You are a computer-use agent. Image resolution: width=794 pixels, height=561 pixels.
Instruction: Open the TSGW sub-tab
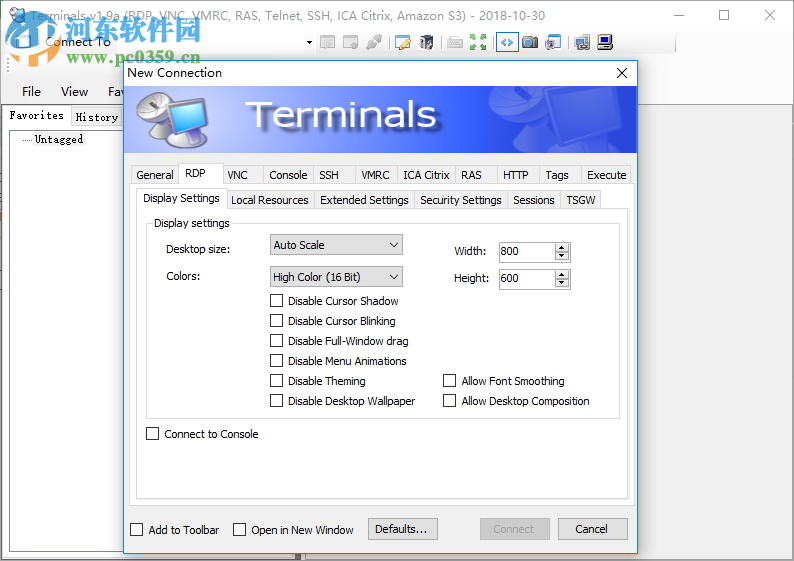[x=581, y=200]
